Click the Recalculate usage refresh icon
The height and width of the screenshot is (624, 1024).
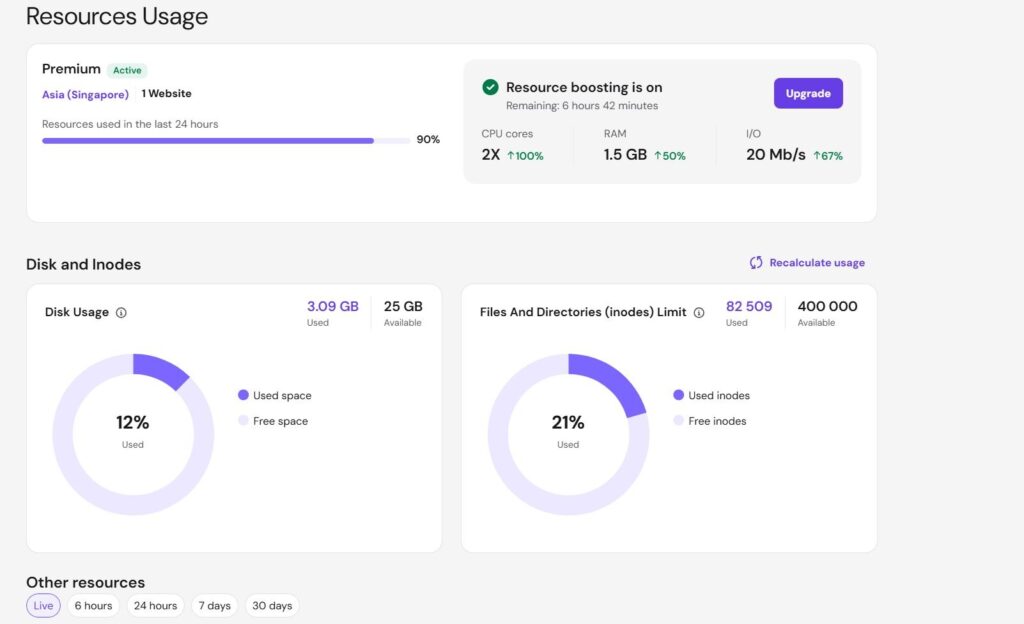(x=756, y=263)
